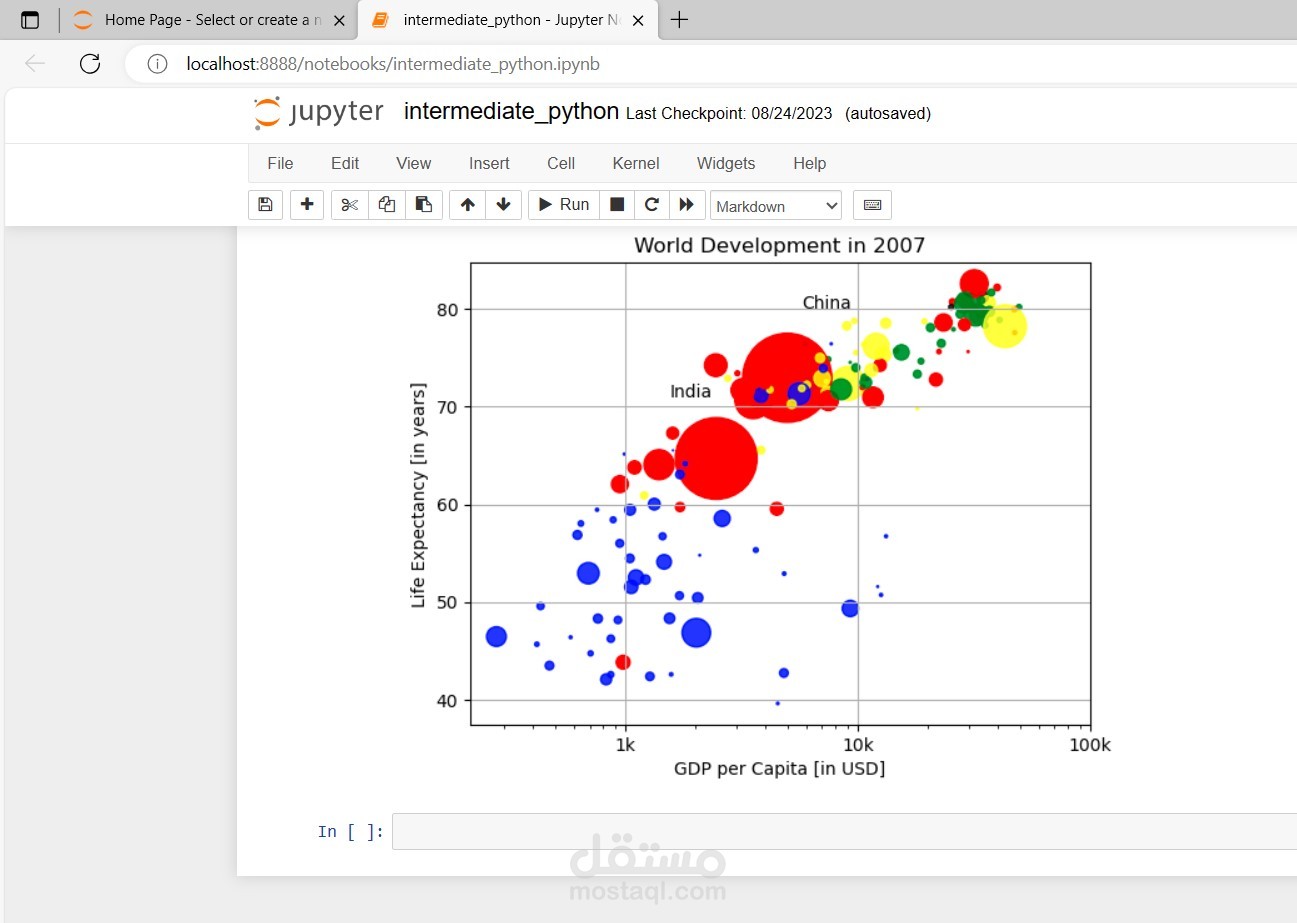Run the selected cell
The width and height of the screenshot is (1297, 923).
[564, 205]
